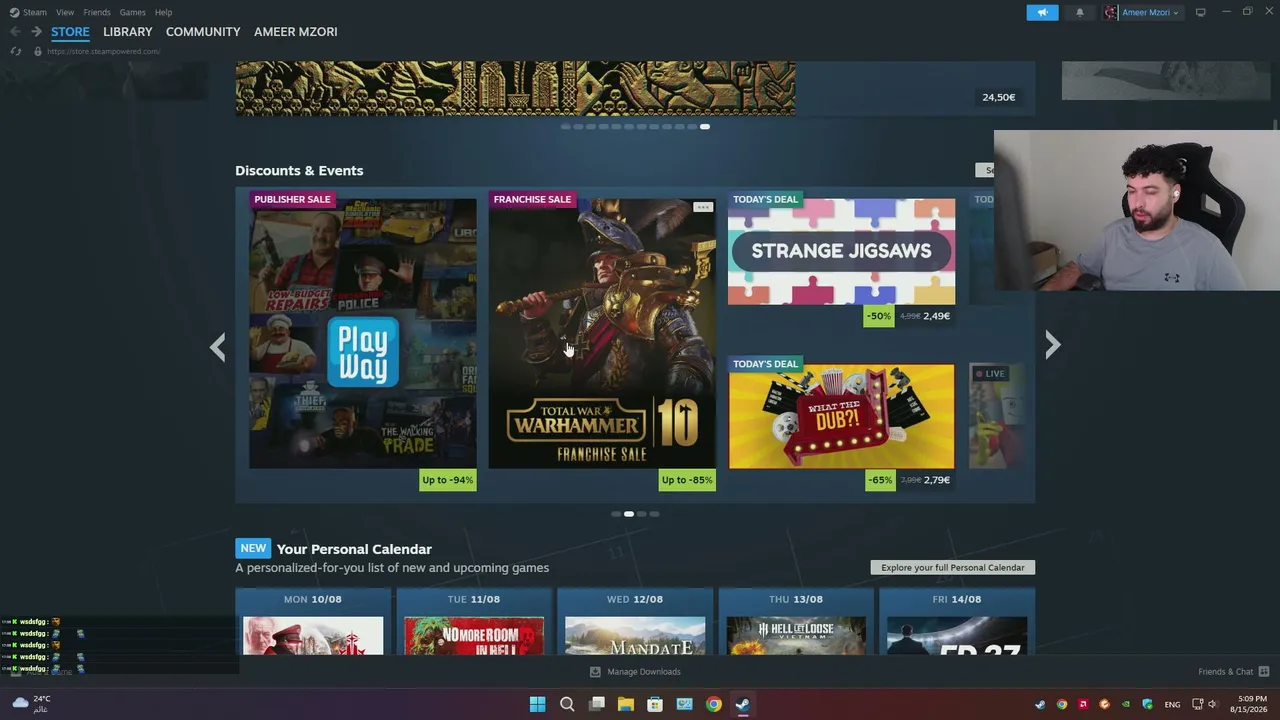
Task: Click the Discounts & Events heading
Action: (x=299, y=170)
